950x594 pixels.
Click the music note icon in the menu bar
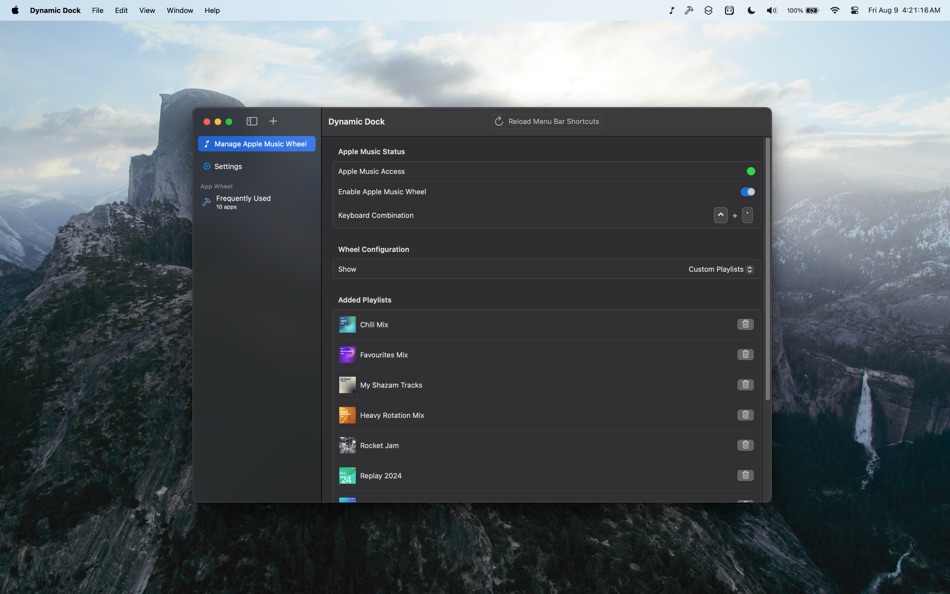click(672, 10)
